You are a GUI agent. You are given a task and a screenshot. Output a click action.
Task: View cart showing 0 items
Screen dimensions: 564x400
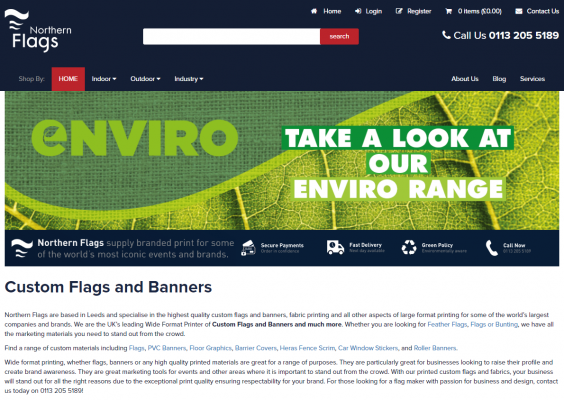(479, 11)
